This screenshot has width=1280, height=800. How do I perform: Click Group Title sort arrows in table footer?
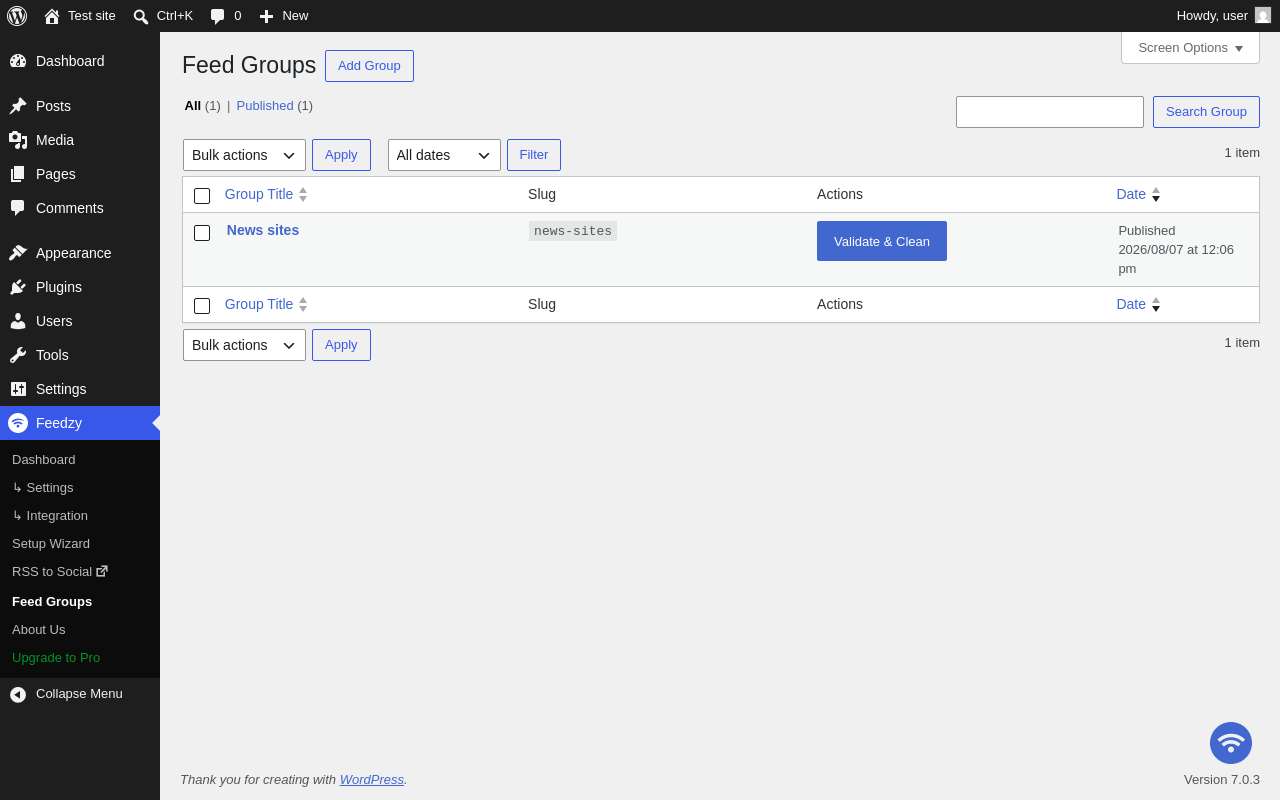[x=303, y=304]
